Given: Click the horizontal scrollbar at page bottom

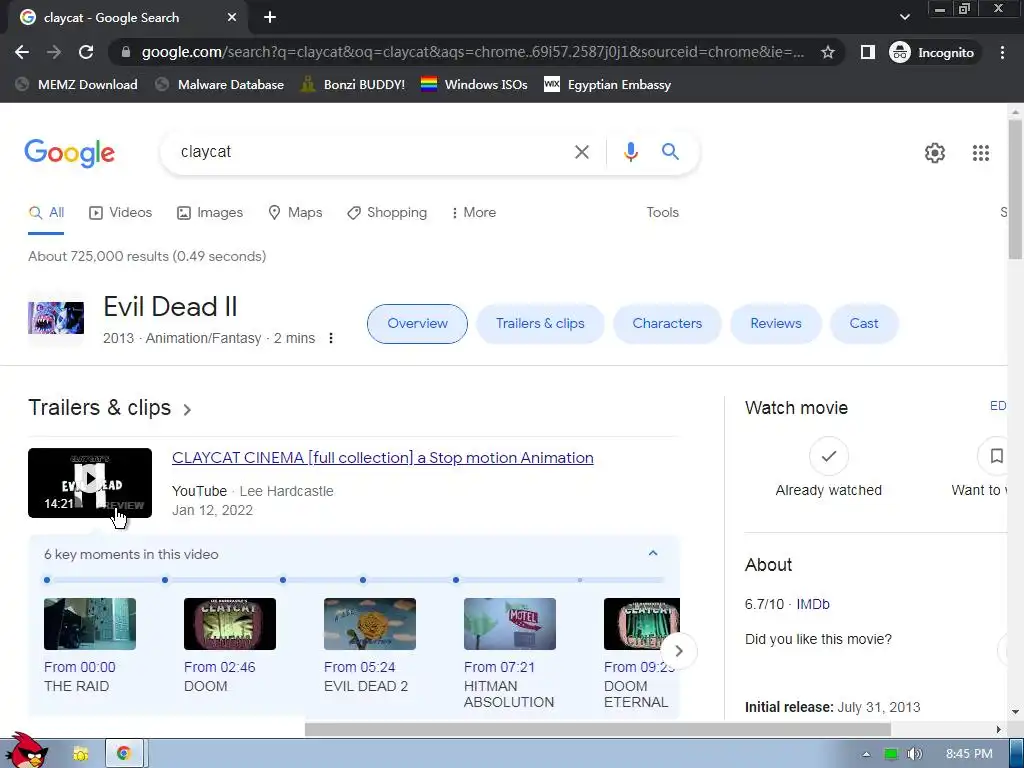Looking at the screenshot, I should click(x=598, y=729).
